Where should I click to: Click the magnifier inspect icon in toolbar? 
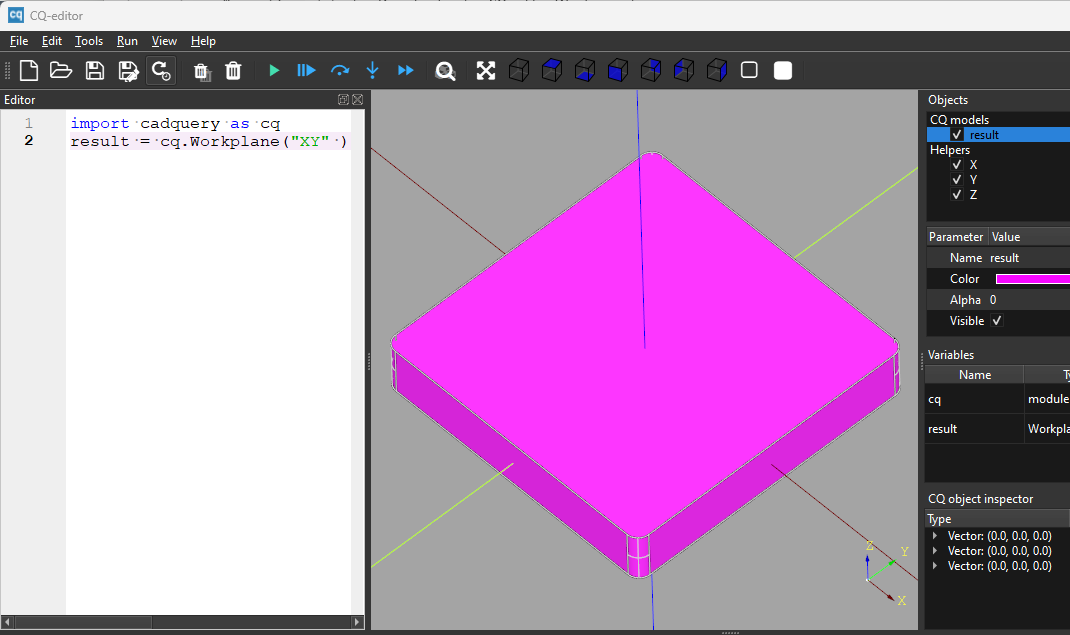pyautogui.click(x=445, y=70)
